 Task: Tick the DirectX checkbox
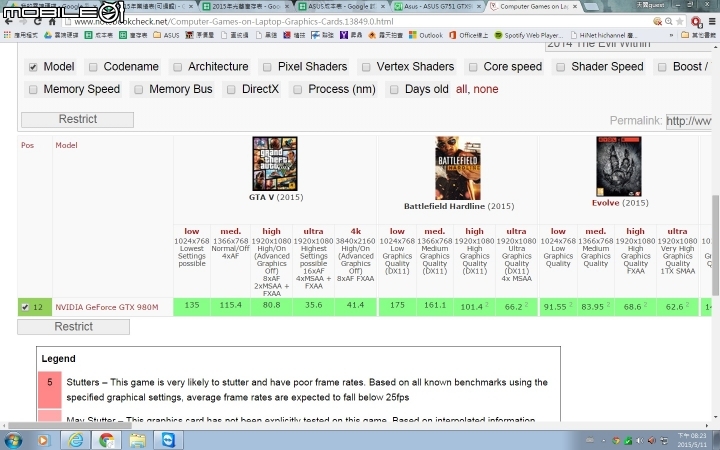coord(231,90)
